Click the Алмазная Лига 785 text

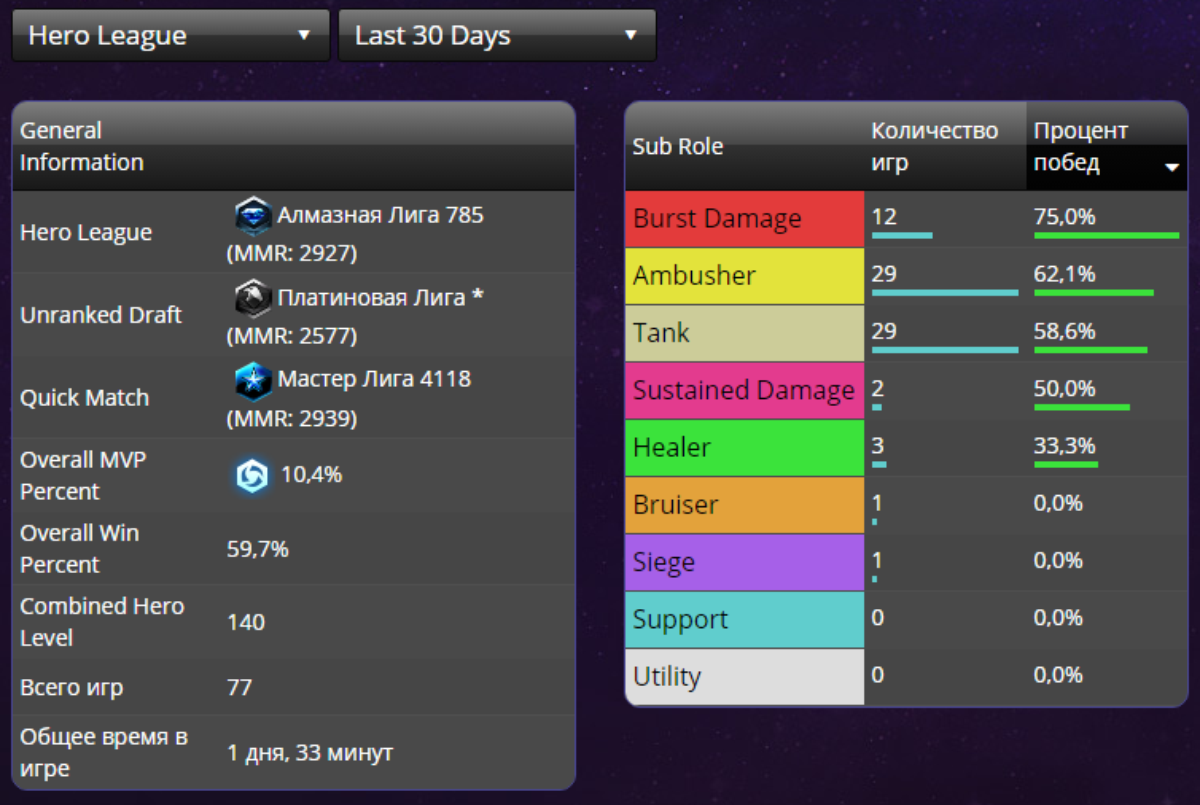380,215
